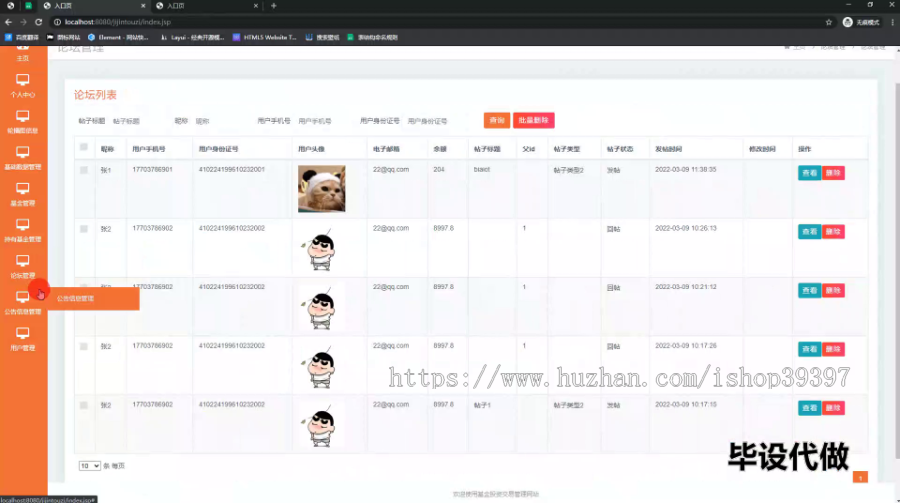Focus the 帖子标题 search field
The image size is (900, 503).
138,121
